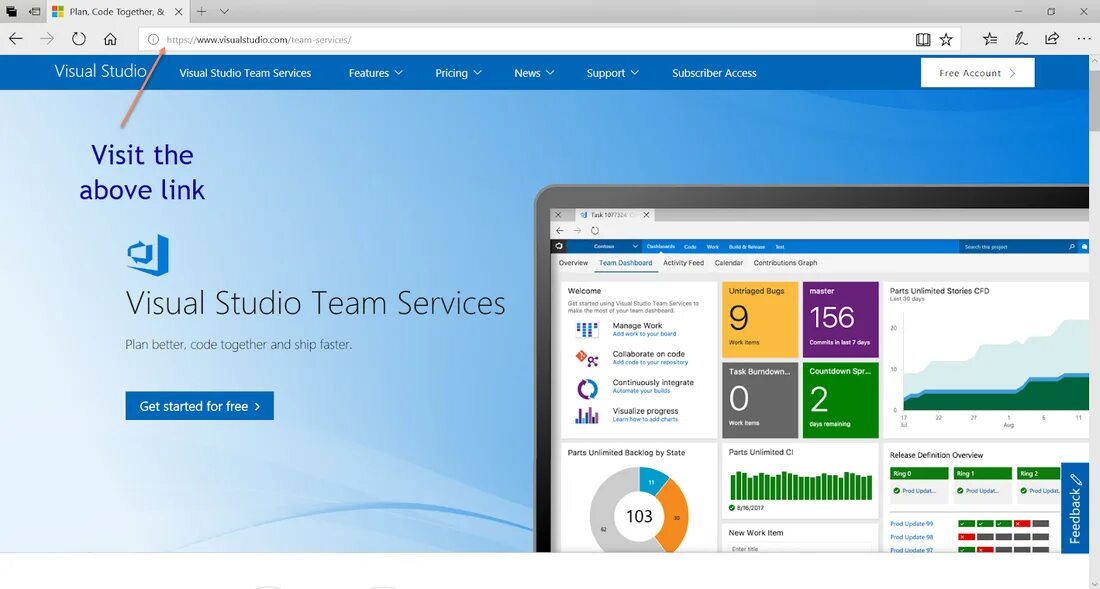Screen dimensions: 1100x589
Task: Expand the Pricing dropdown menu
Action: 458,73
